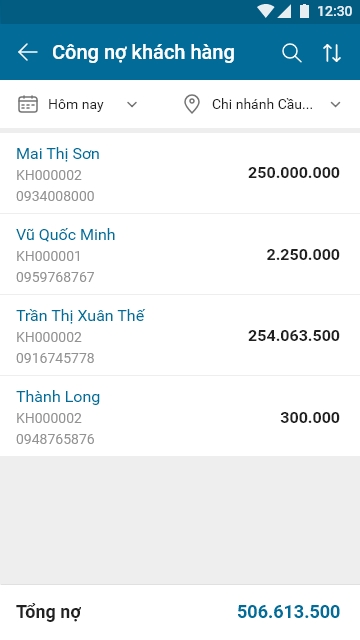Tap the battery status icon
The height and width of the screenshot is (640, 360).
(304, 11)
